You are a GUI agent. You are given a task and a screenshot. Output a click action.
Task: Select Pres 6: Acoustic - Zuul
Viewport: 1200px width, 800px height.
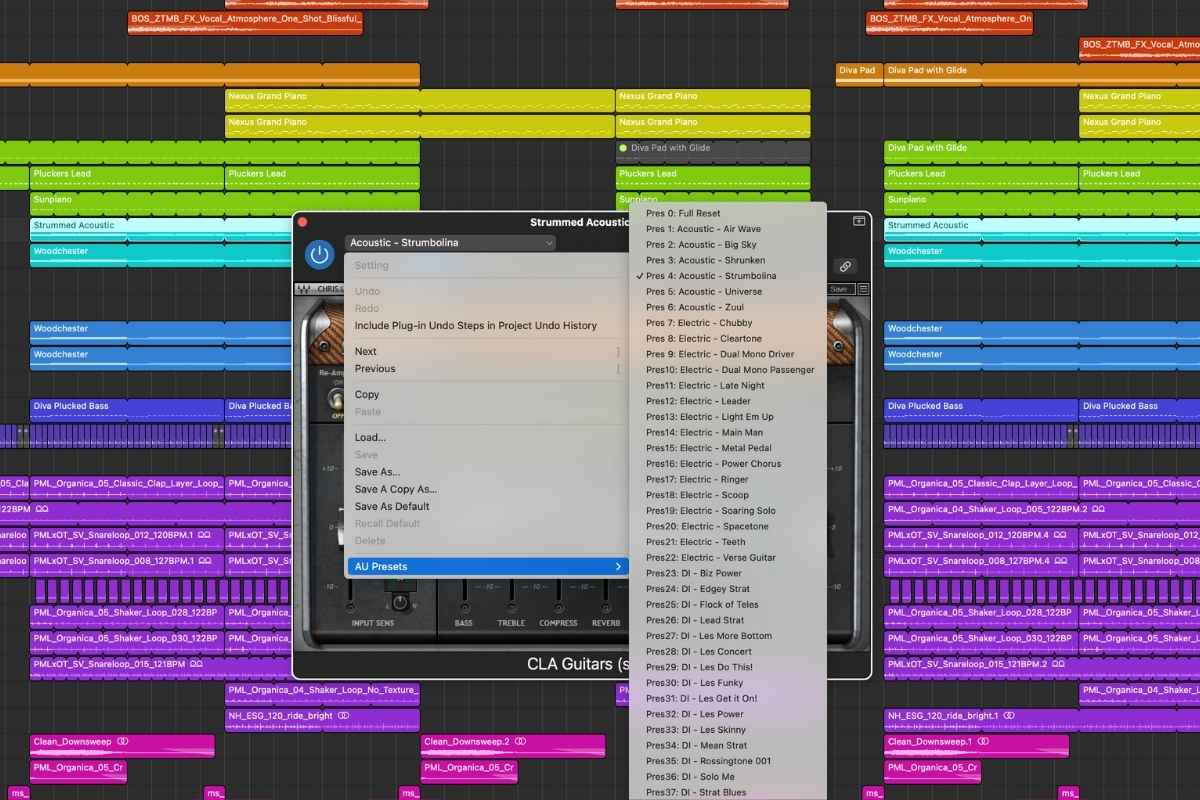click(x=727, y=307)
